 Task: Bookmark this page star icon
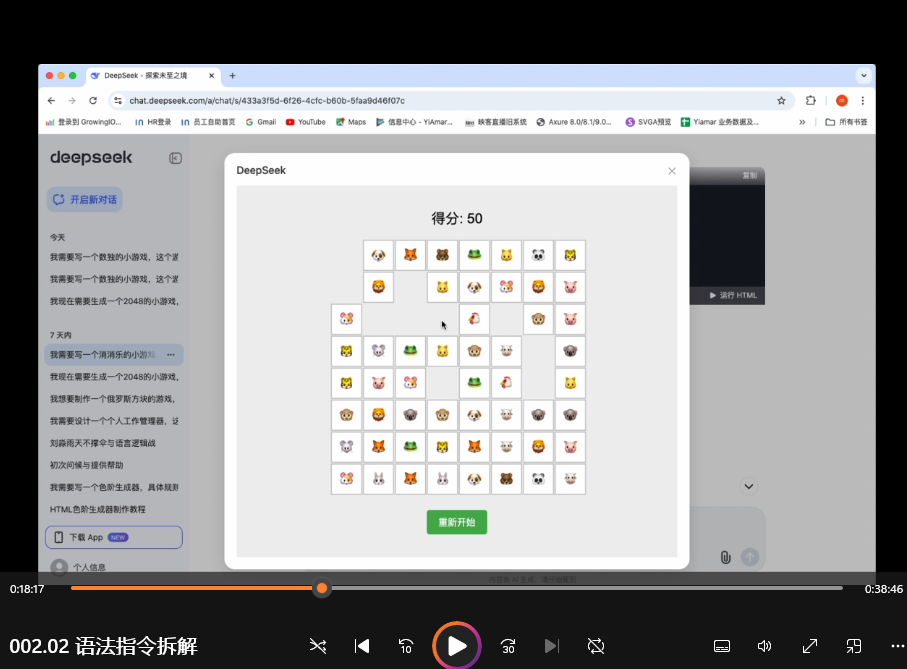coord(781,101)
